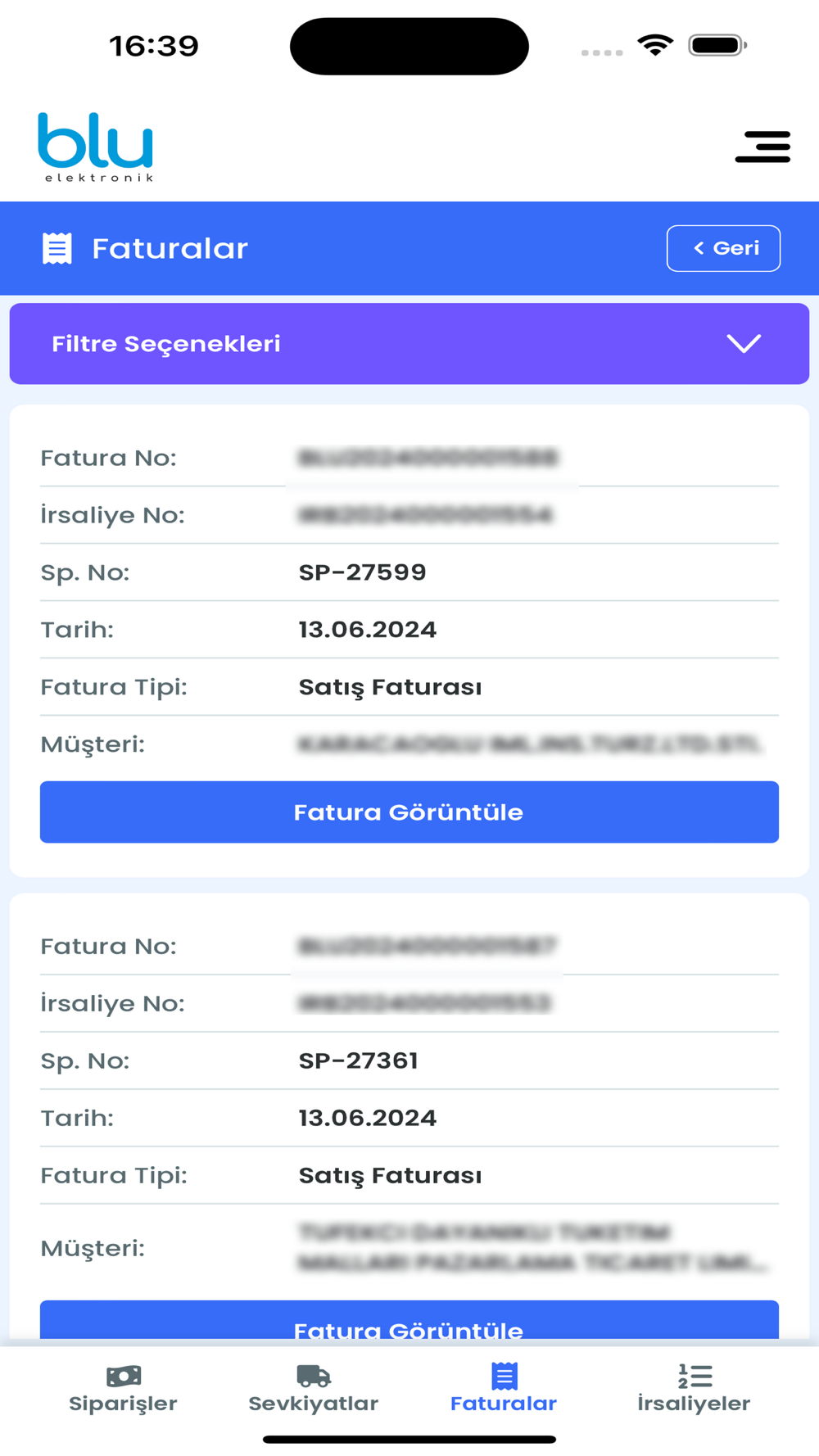Tap the blu elektronik logo

point(96,147)
